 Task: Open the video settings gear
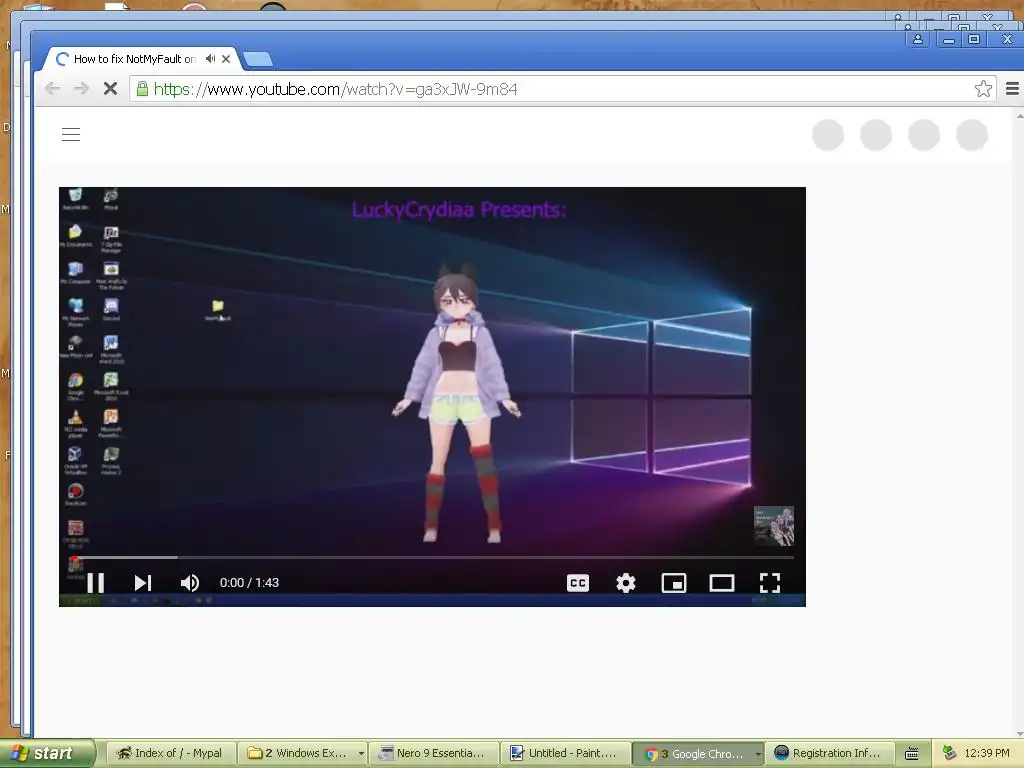coord(626,583)
